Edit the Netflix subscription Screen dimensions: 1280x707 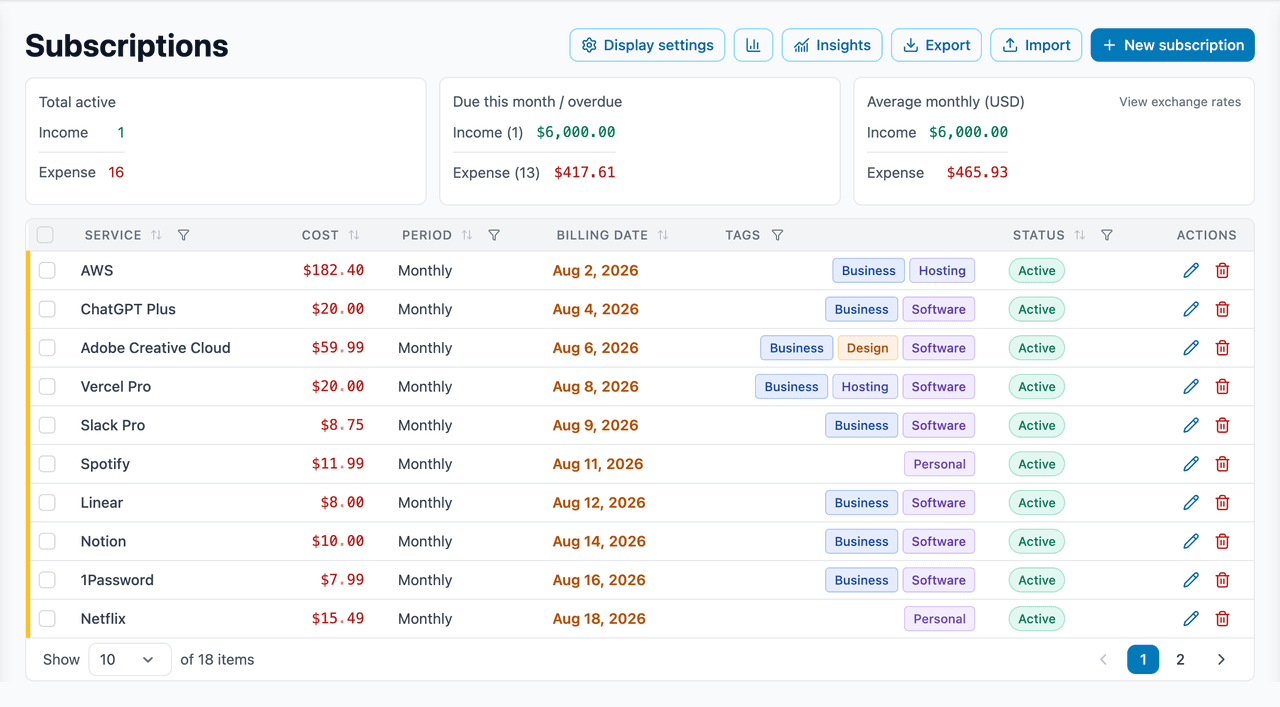point(1191,618)
